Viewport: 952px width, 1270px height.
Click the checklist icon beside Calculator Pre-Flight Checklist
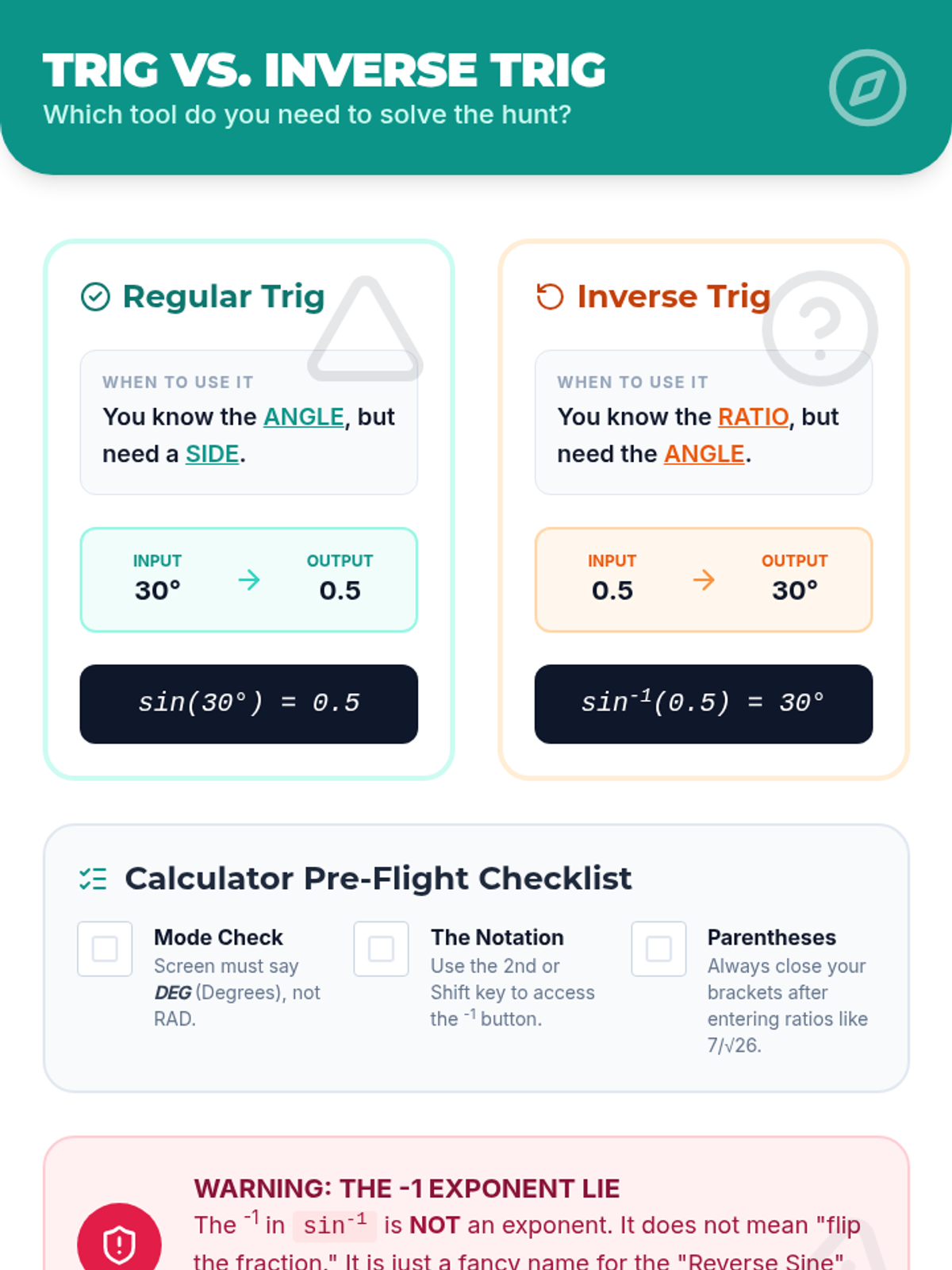(x=93, y=879)
